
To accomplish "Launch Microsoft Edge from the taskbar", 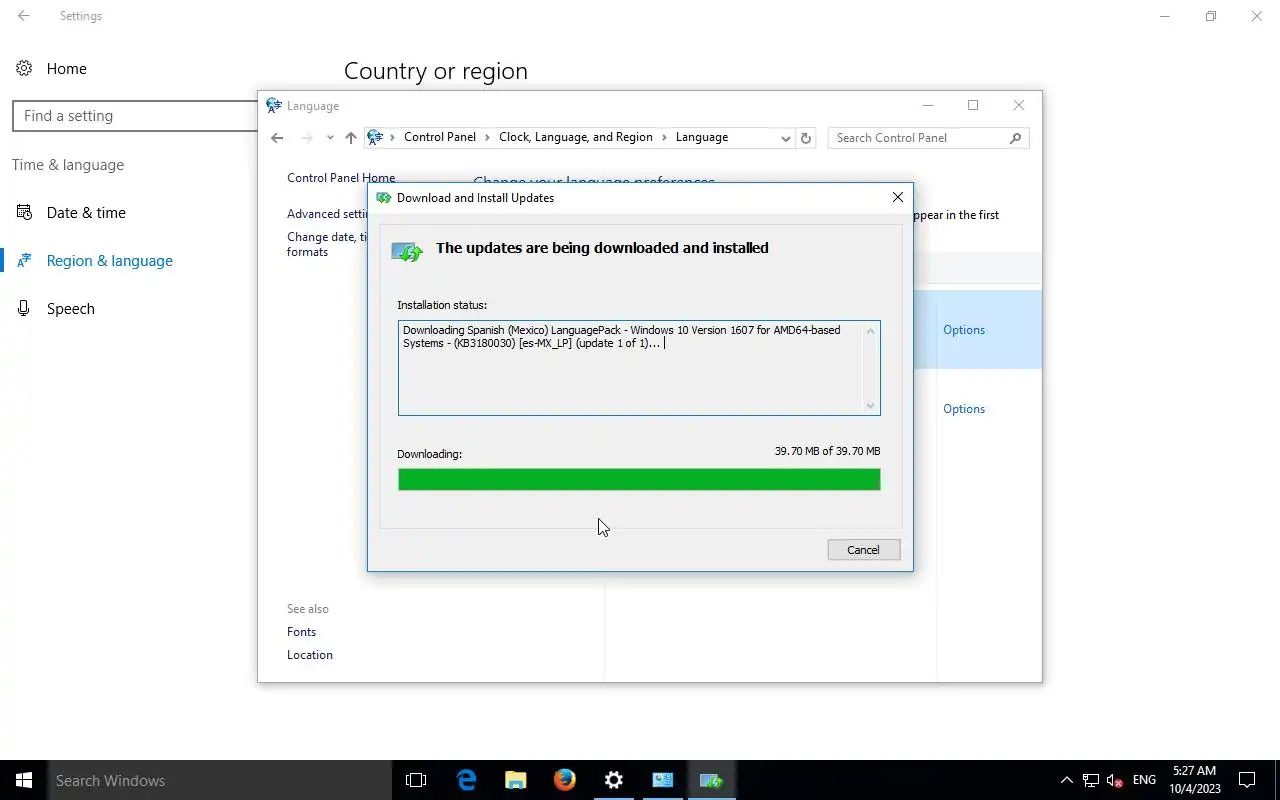I will [466, 780].
